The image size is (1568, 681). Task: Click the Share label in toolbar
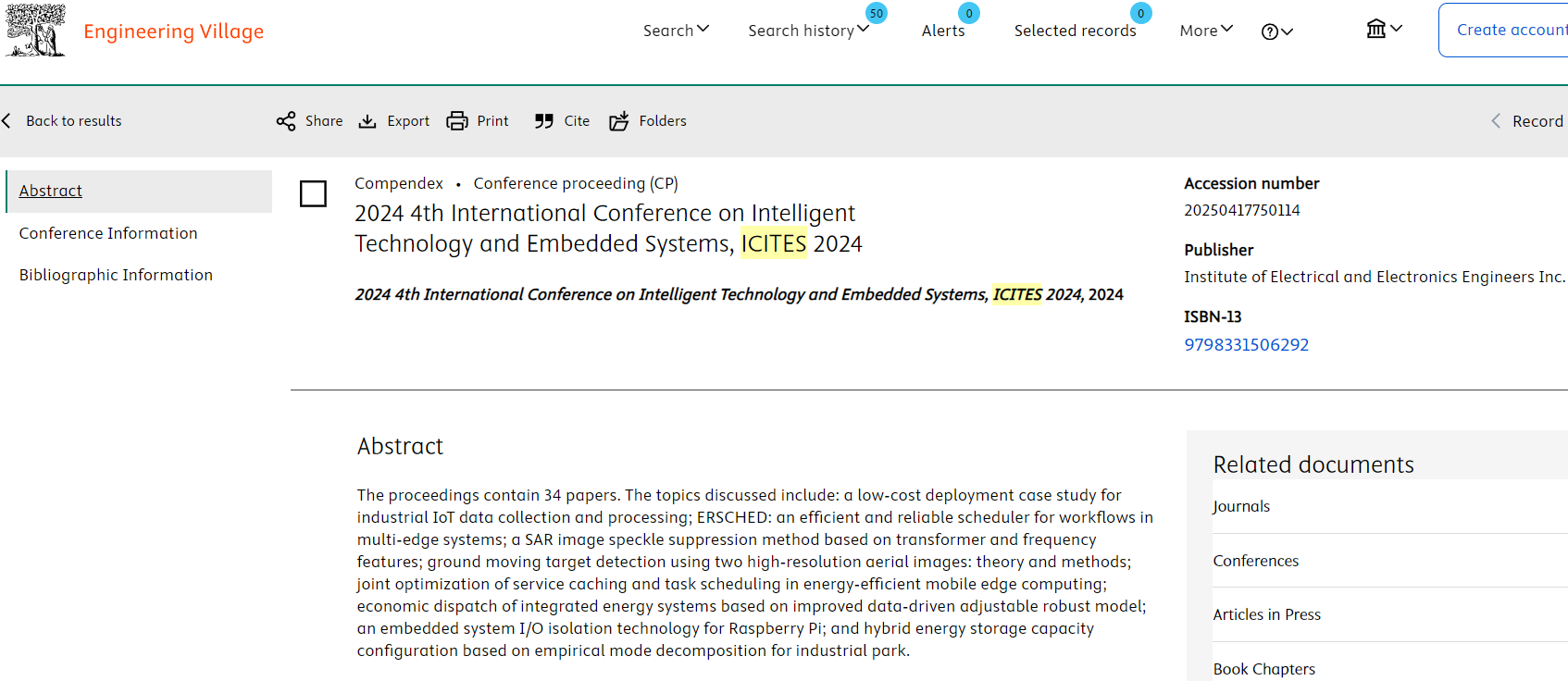[x=324, y=121]
